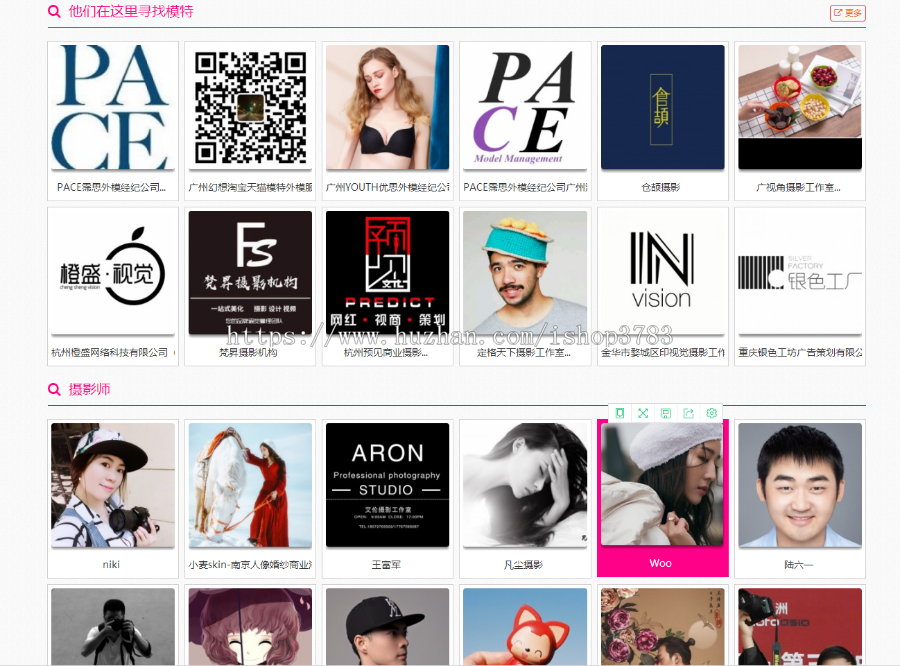The width and height of the screenshot is (900, 666).
Task: Open the gear settings icon above Woo
Action: coord(712,413)
